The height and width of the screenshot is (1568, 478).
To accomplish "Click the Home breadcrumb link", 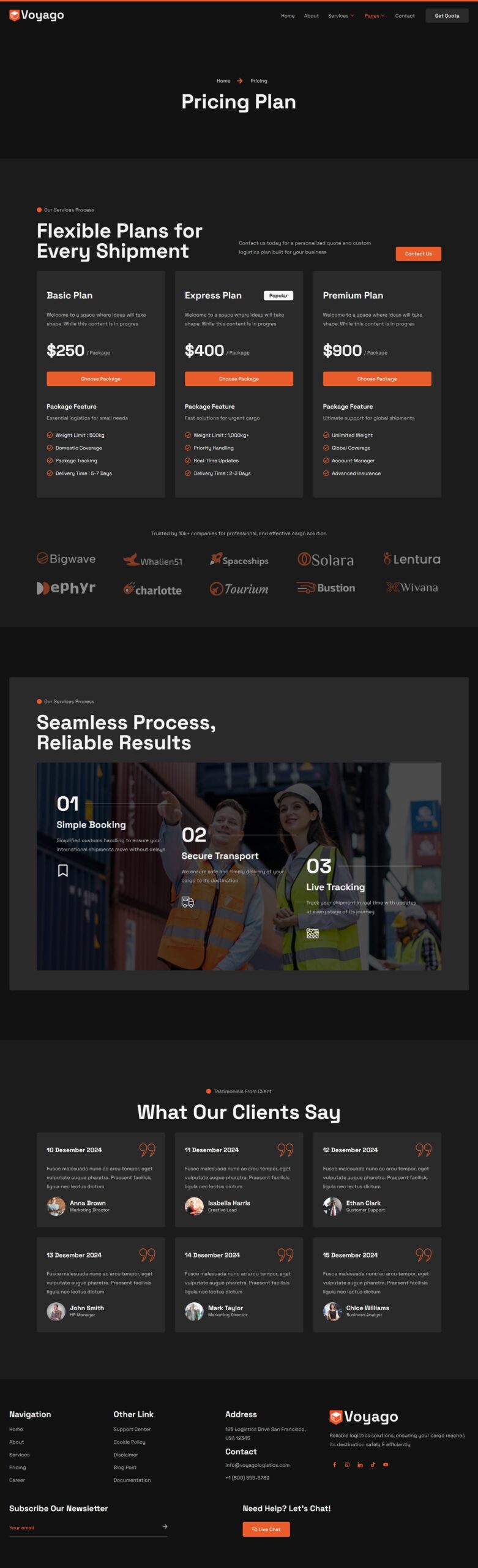I will tap(223, 81).
